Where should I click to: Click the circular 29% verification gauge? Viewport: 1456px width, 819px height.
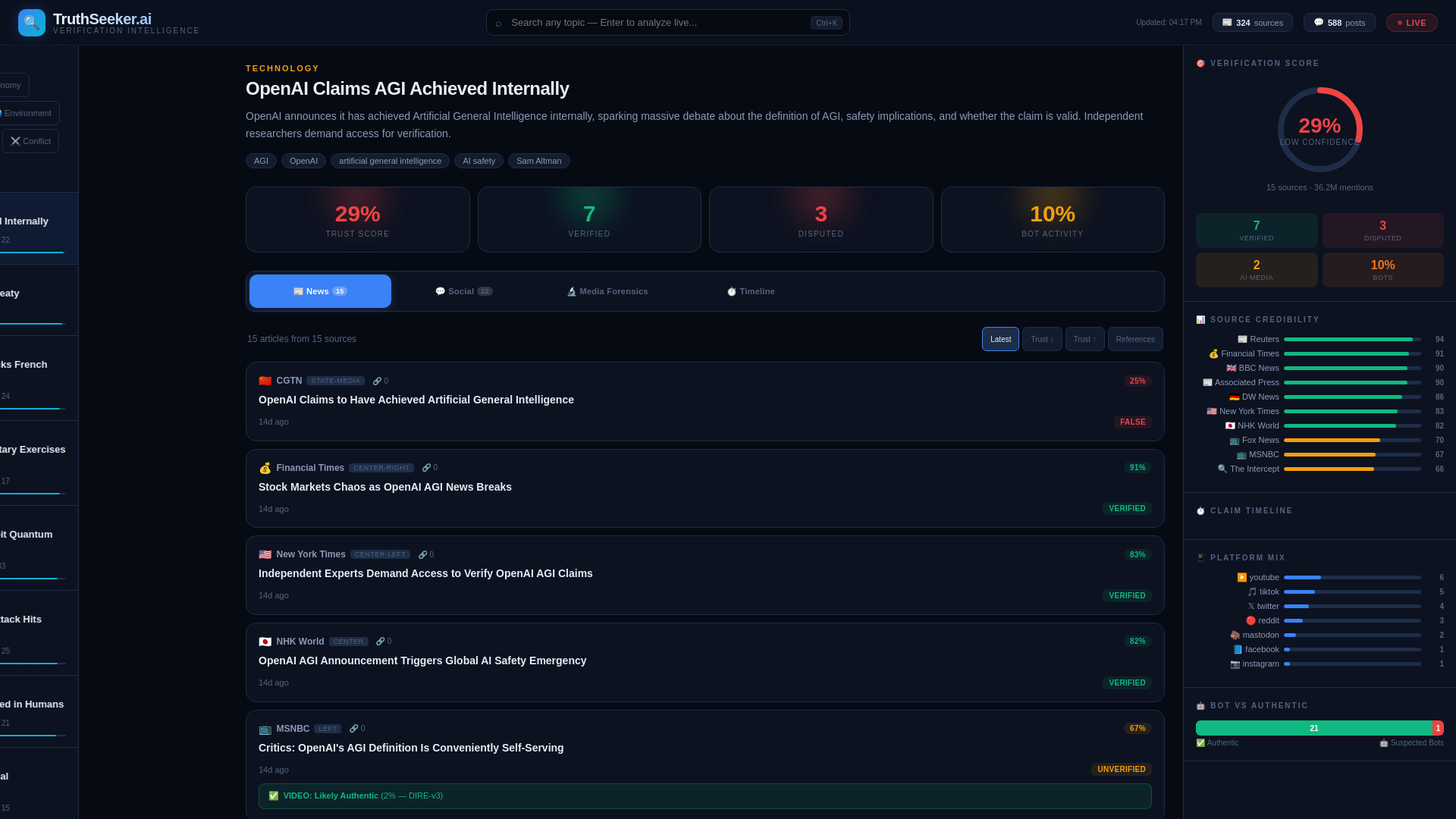[x=1319, y=130]
